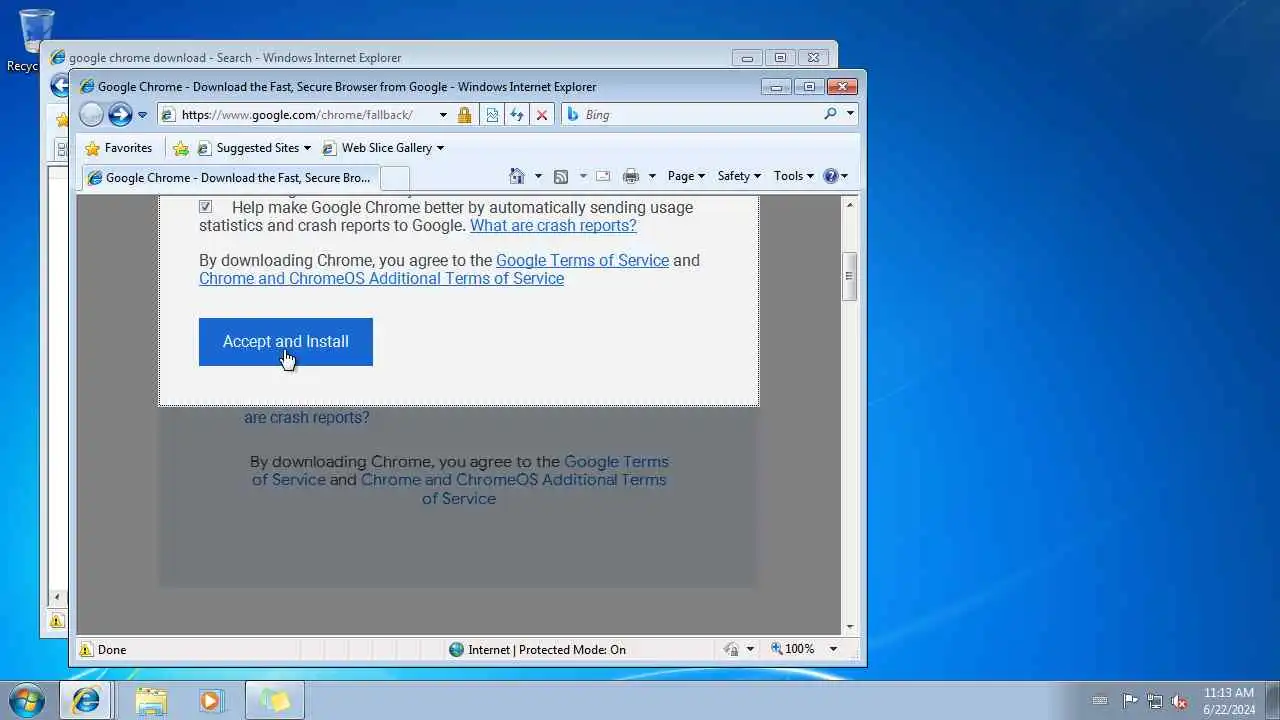Click the RSS Feeds icon
The image size is (1280, 720).
561,176
